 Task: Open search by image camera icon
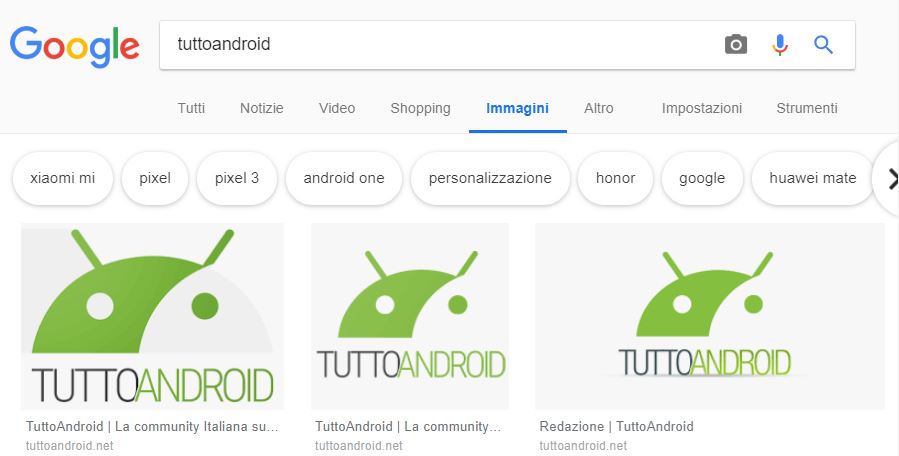pos(736,44)
